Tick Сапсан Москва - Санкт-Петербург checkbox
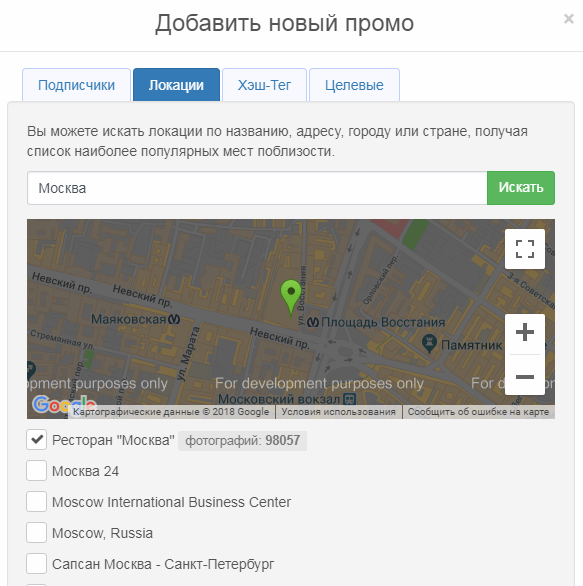Viewport: 583px width, 586px height. click(x=37, y=564)
